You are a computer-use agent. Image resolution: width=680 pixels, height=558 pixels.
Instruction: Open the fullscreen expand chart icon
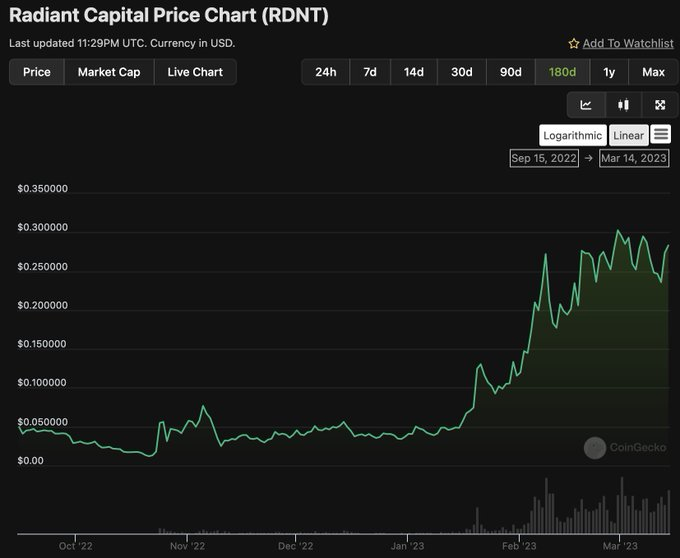point(660,105)
